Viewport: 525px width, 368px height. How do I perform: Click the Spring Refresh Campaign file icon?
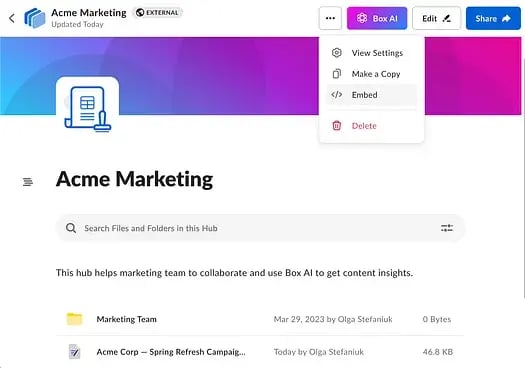tap(74, 352)
